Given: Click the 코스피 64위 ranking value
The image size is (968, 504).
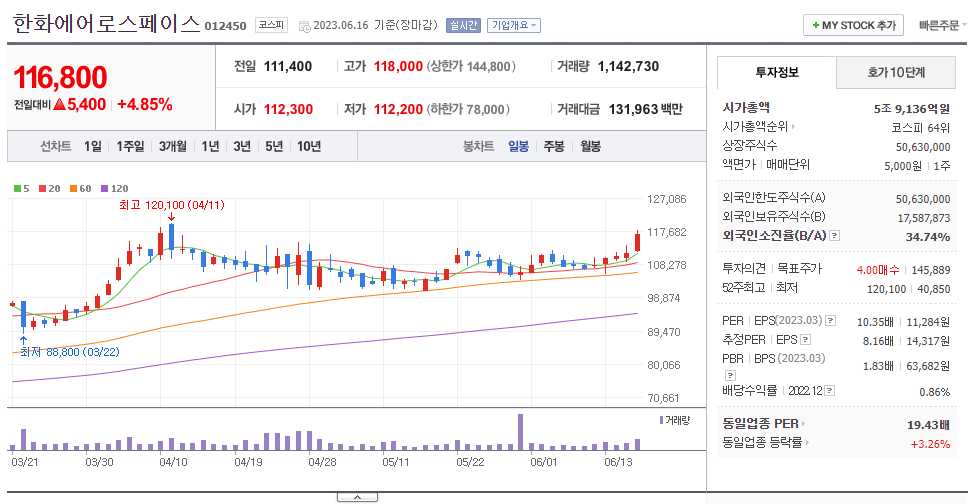Looking at the screenshot, I should [921, 128].
